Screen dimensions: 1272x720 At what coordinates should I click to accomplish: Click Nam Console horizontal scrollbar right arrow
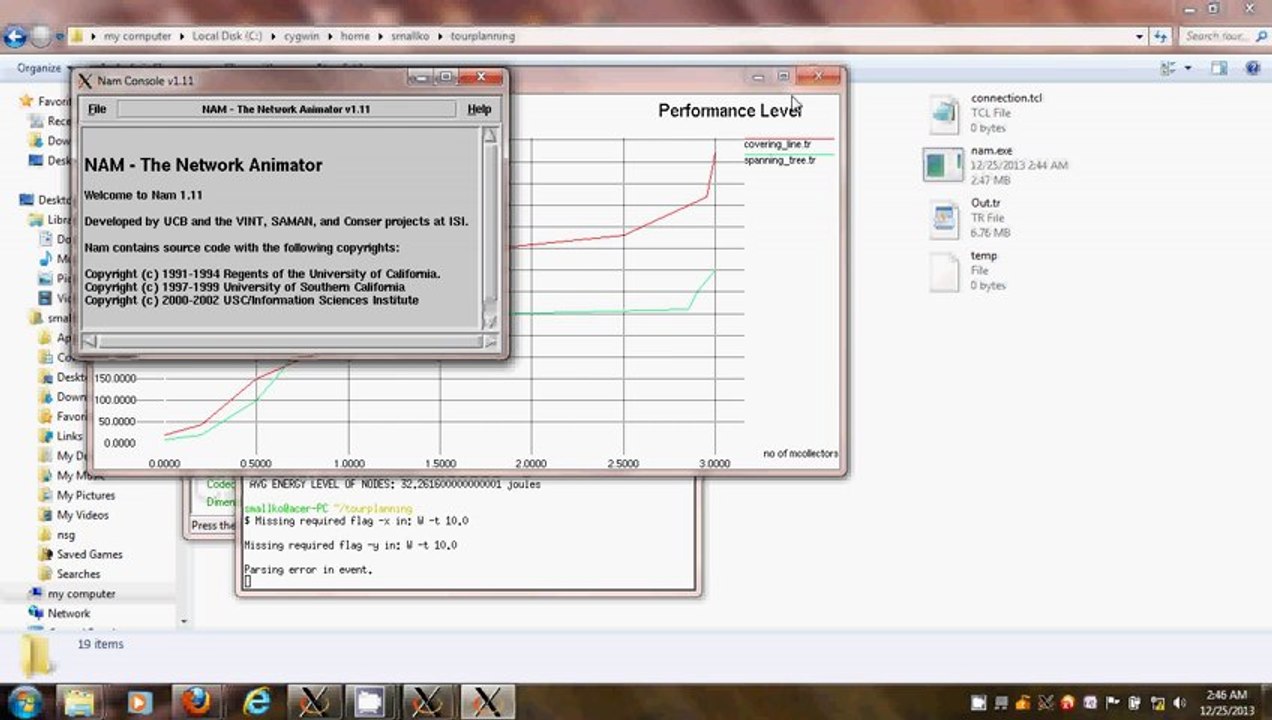[x=490, y=342]
